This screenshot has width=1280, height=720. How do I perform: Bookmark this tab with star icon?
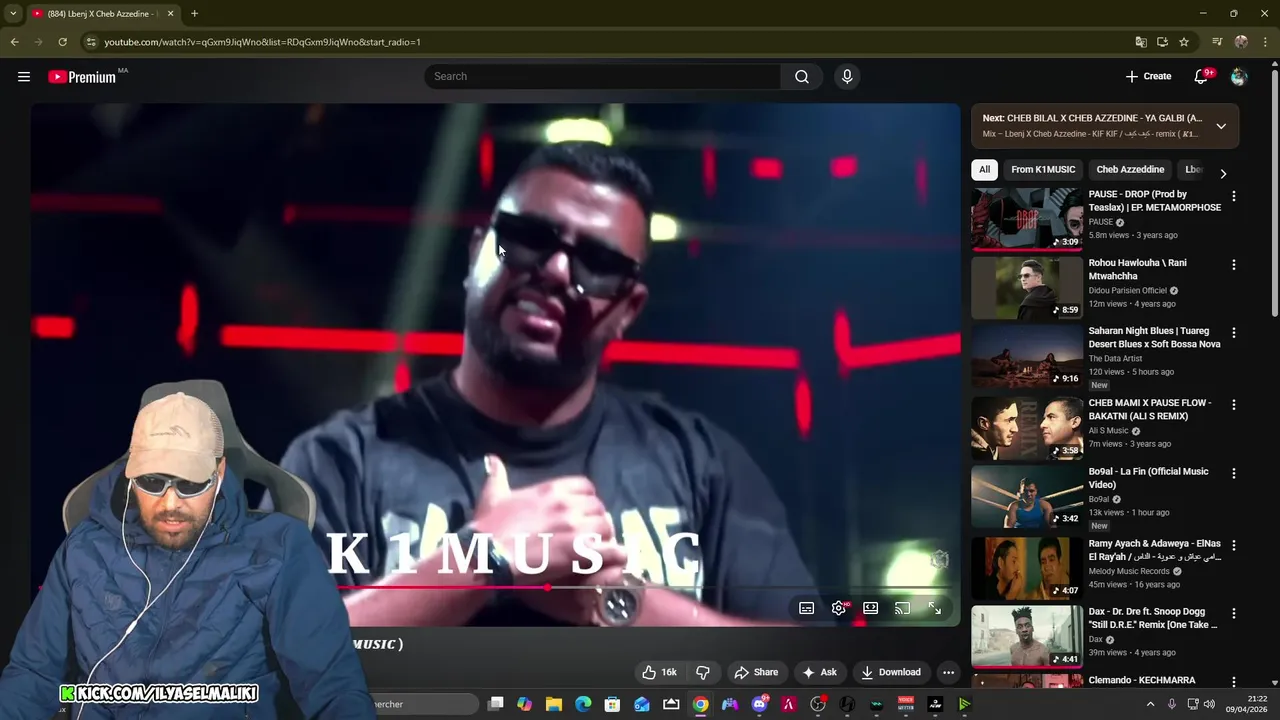(x=1184, y=42)
